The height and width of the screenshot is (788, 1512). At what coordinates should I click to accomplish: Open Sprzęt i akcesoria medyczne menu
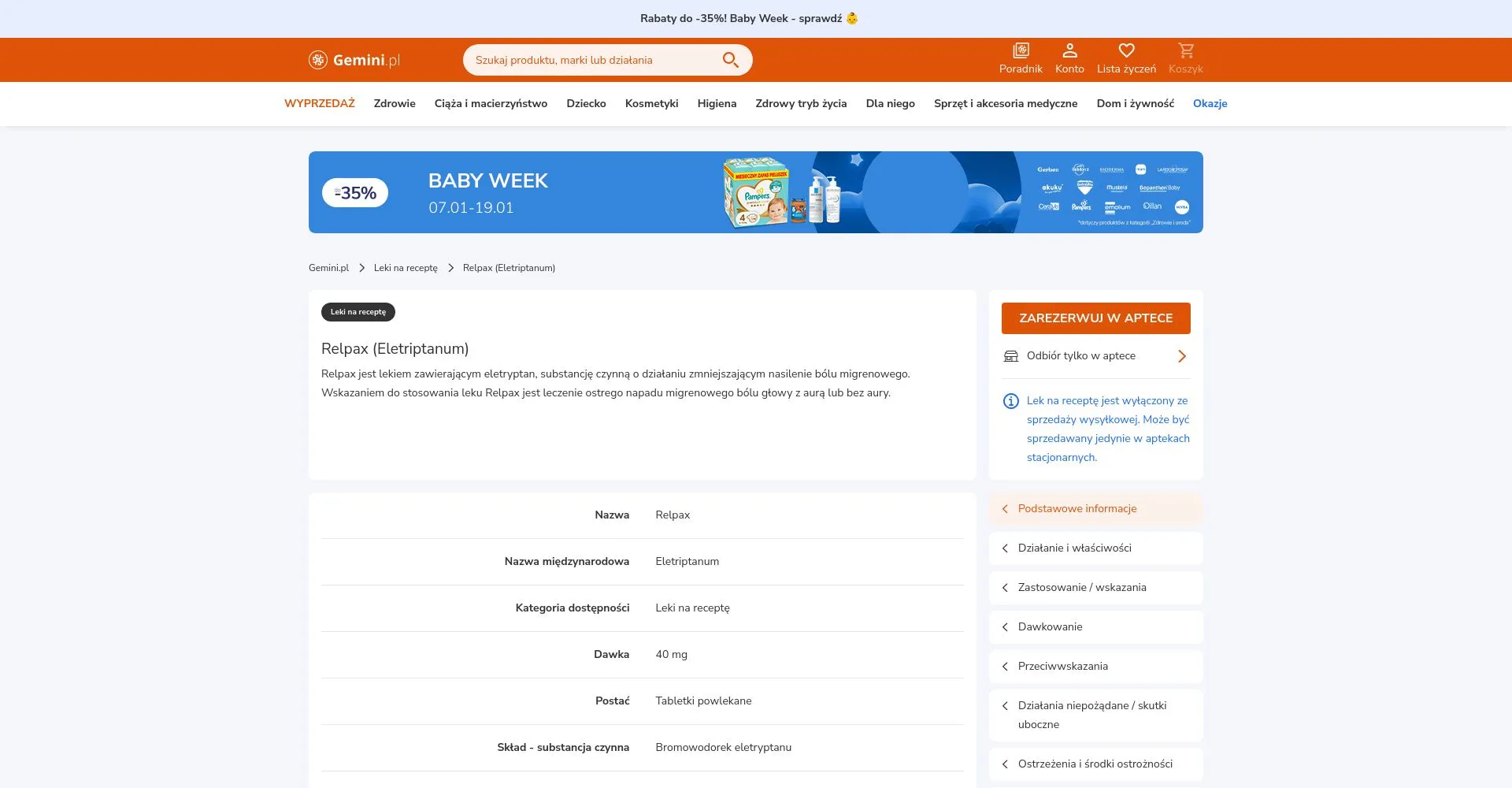(1006, 103)
